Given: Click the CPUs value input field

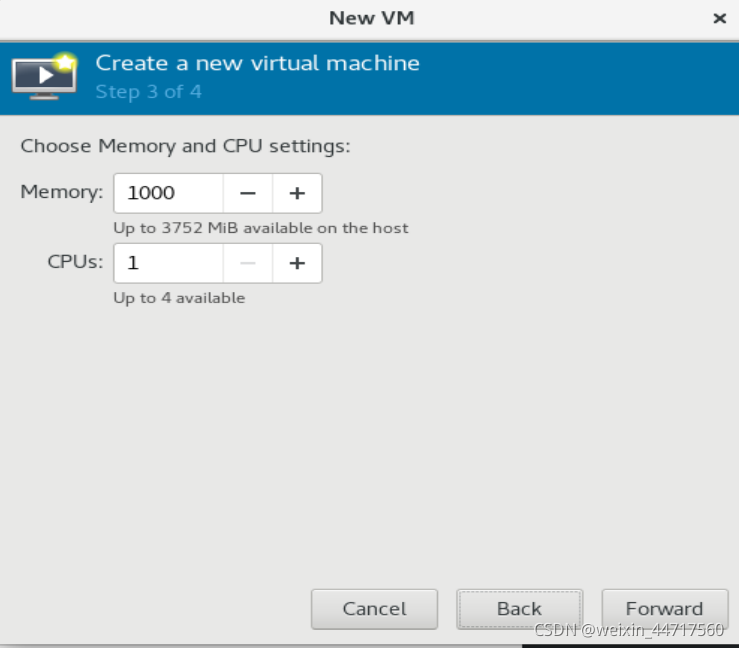Looking at the screenshot, I should coord(169,263).
